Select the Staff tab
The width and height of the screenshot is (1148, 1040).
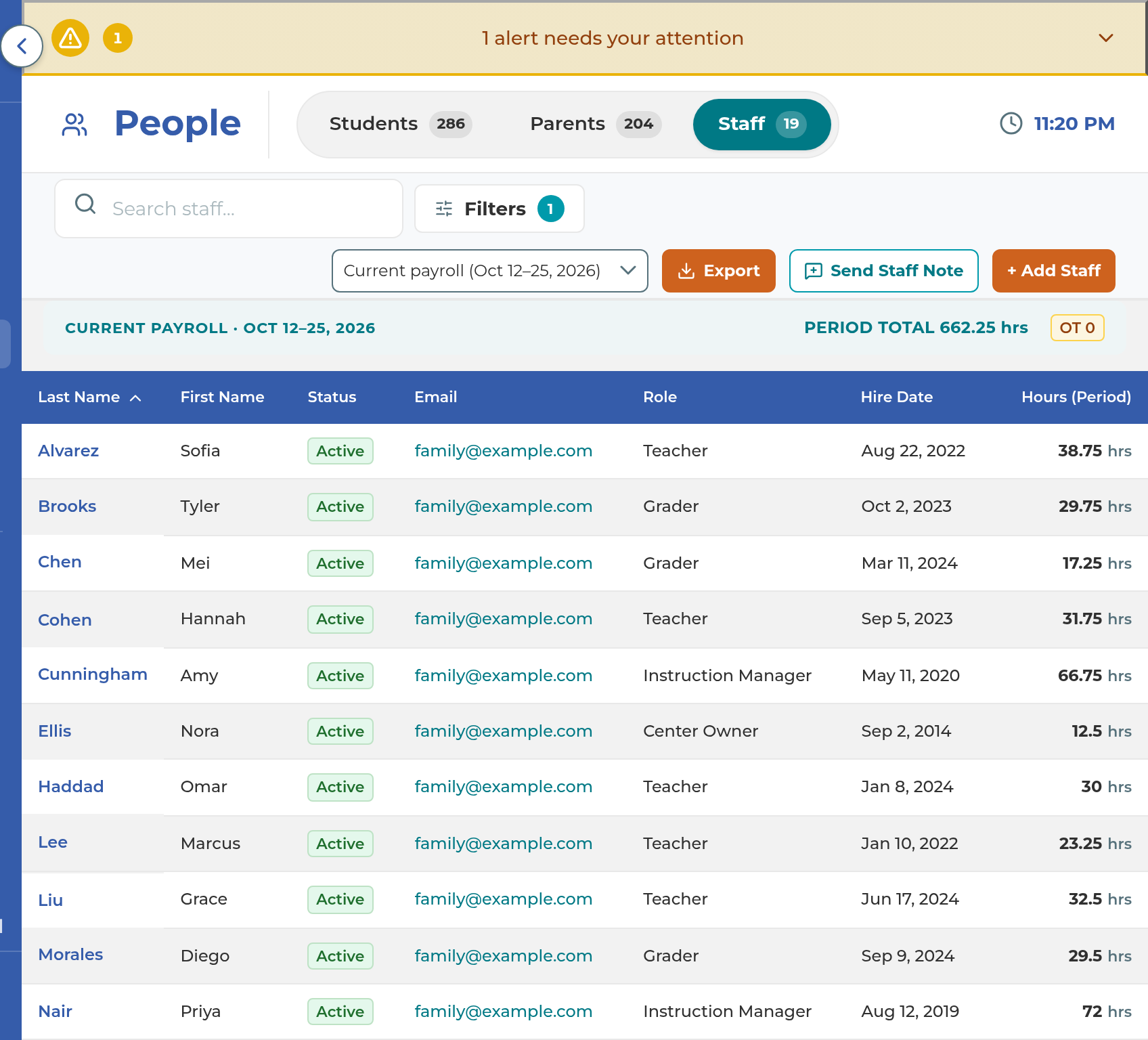(761, 124)
